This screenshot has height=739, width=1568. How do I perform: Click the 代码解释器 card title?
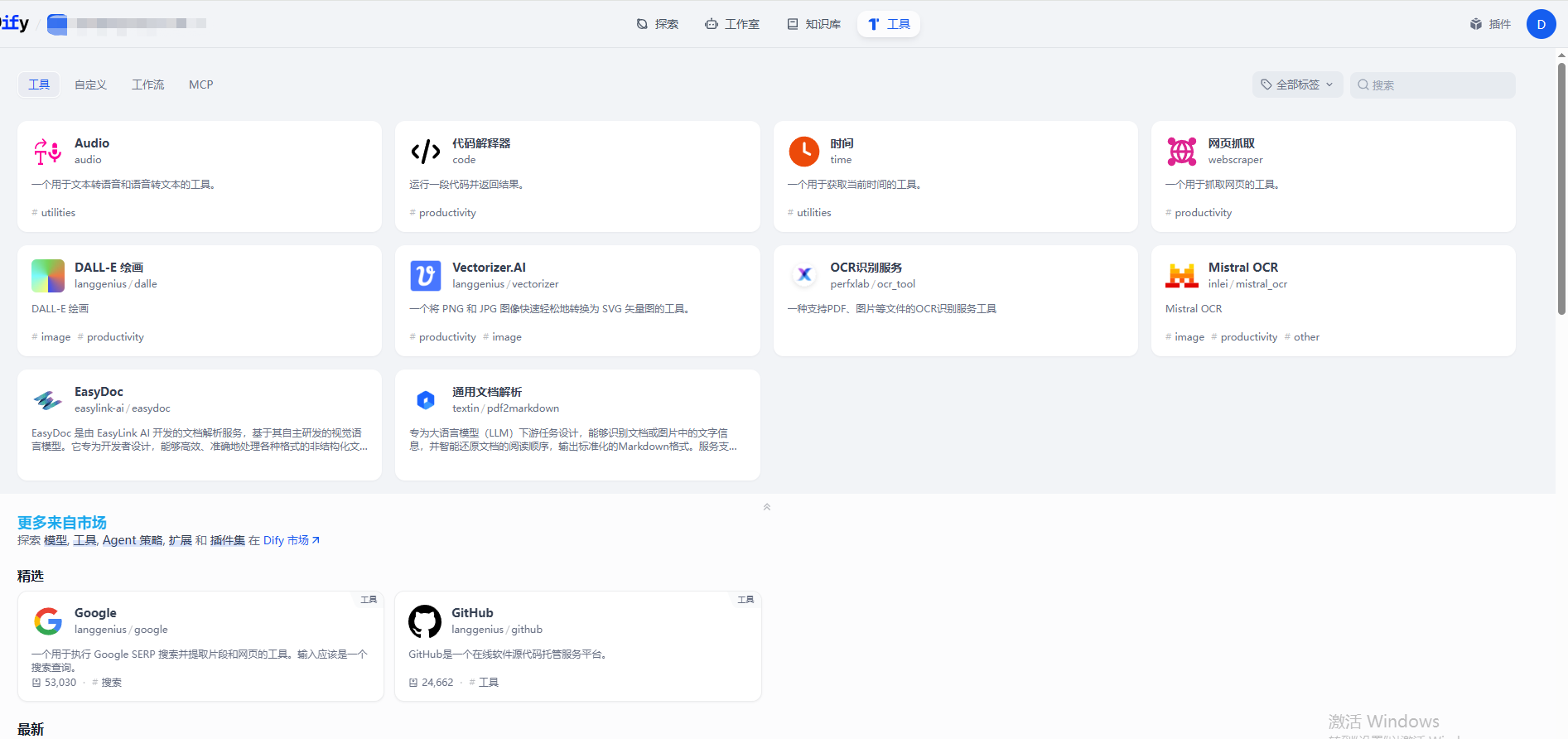(x=481, y=143)
